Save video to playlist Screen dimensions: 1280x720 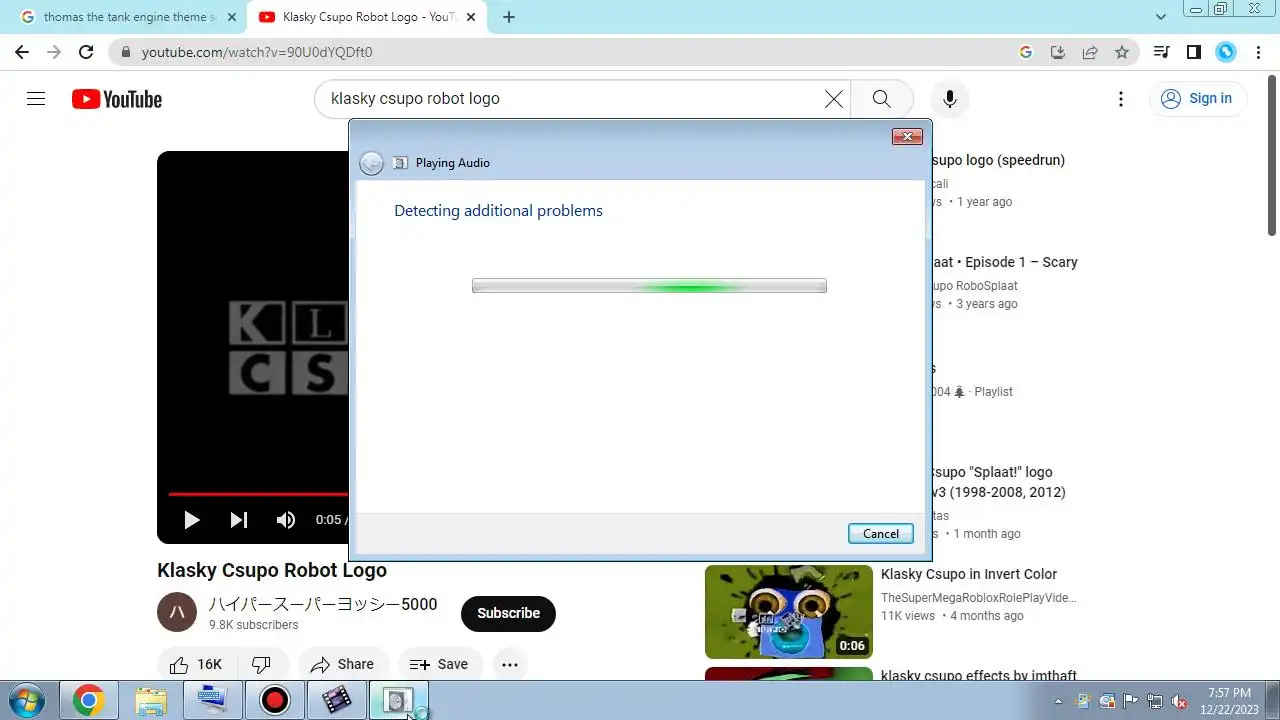tap(440, 664)
